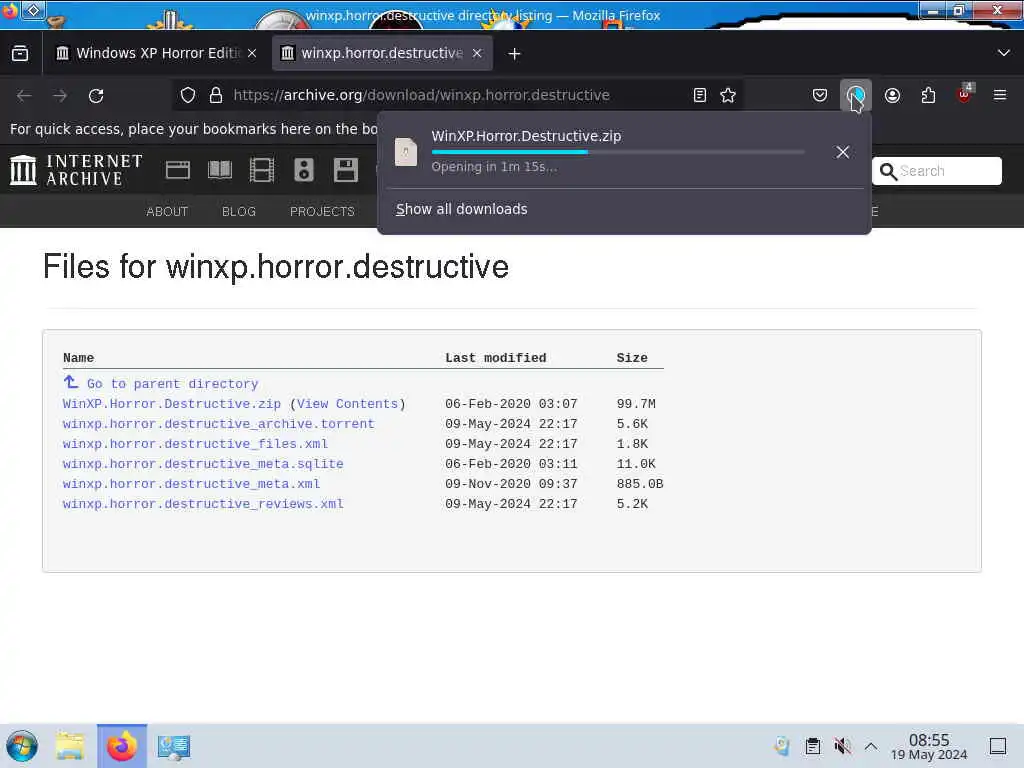Unmute the volume tray icon
The height and width of the screenshot is (768, 1024).
[x=842, y=746]
